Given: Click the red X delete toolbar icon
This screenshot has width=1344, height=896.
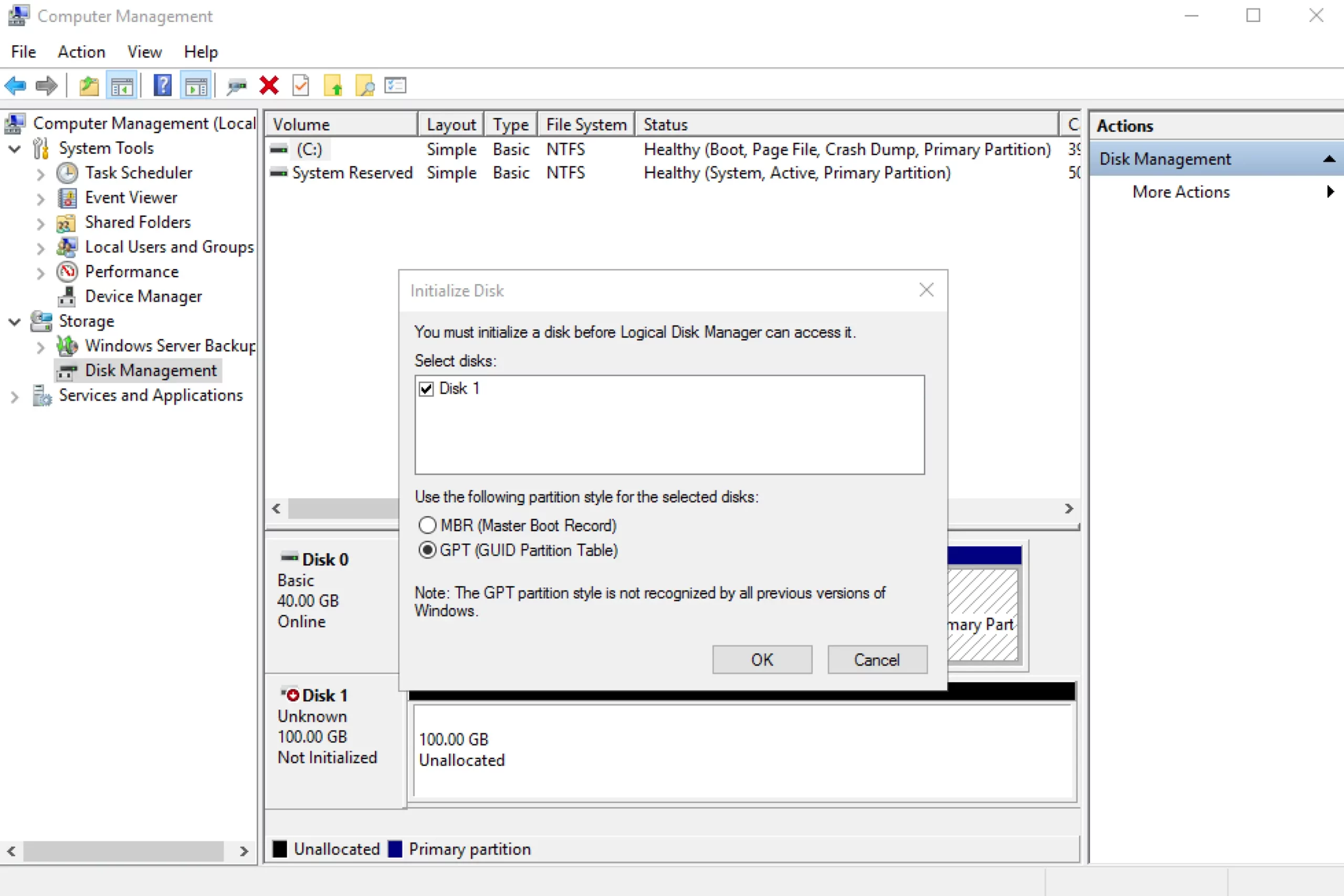Looking at the screenshot, I should pyautogui.click(x=269, y=86).
